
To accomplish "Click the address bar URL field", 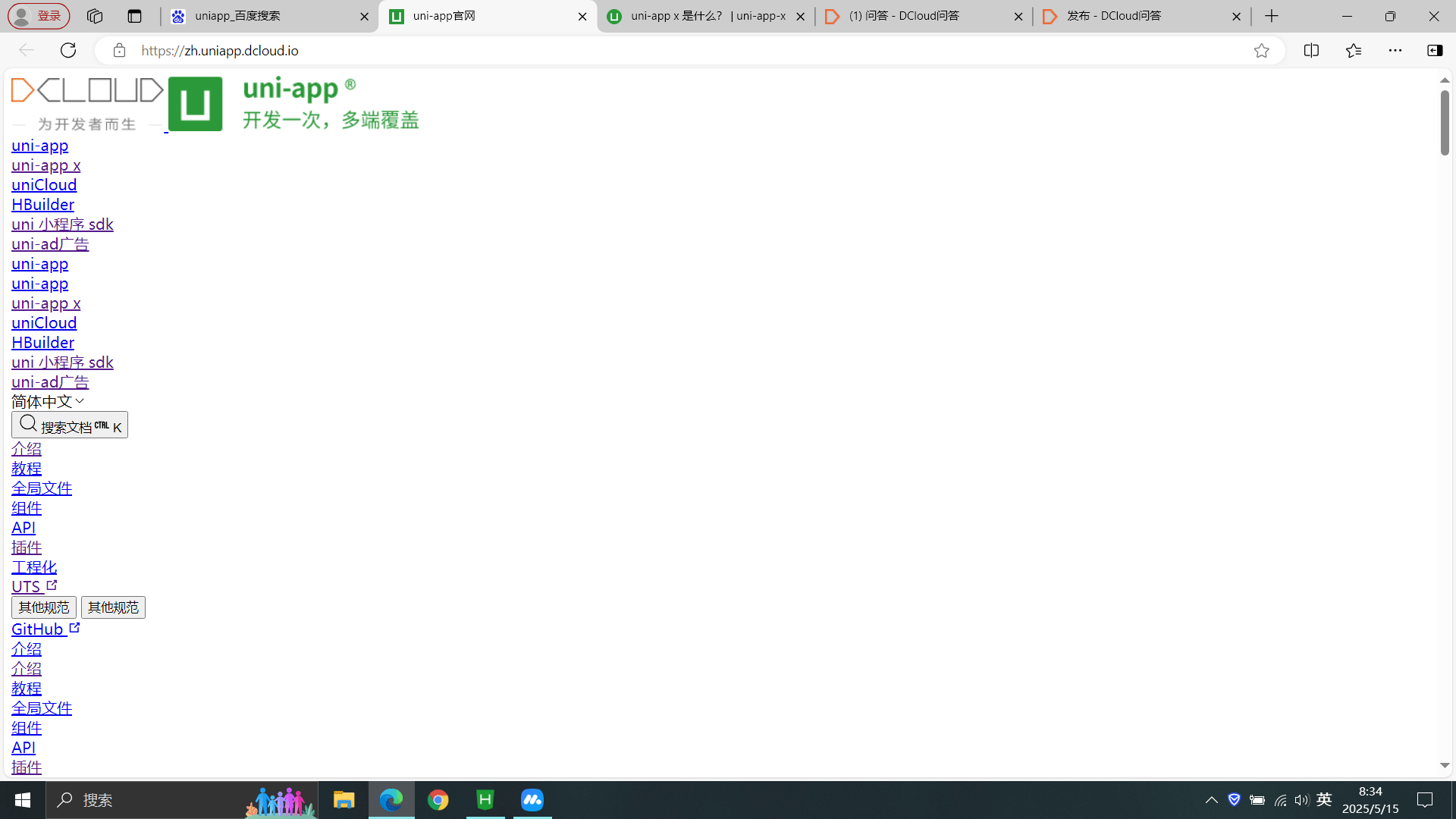I will point(690,50).
